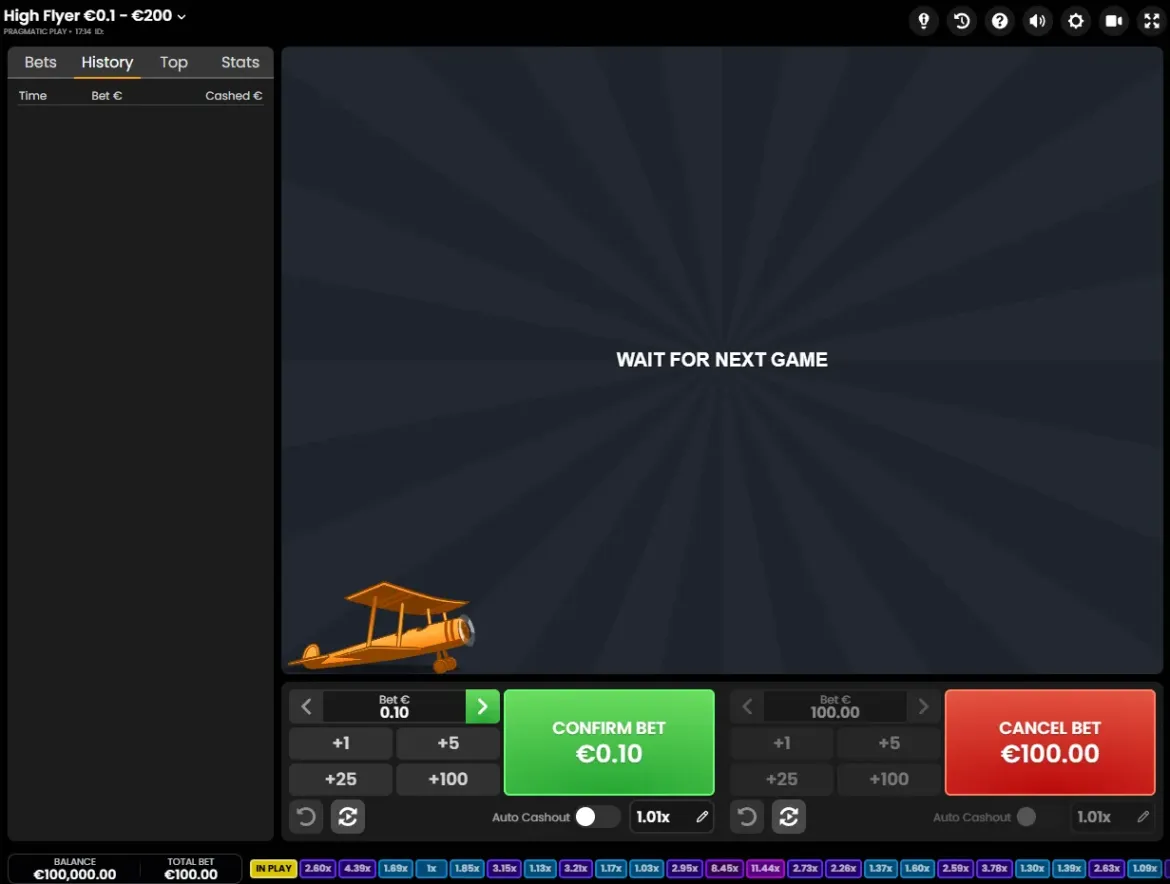Viewport: 1170px width, 884px height.
Task: Click the TOTAL BET €100.00 display
Action: tap(191, 869)
